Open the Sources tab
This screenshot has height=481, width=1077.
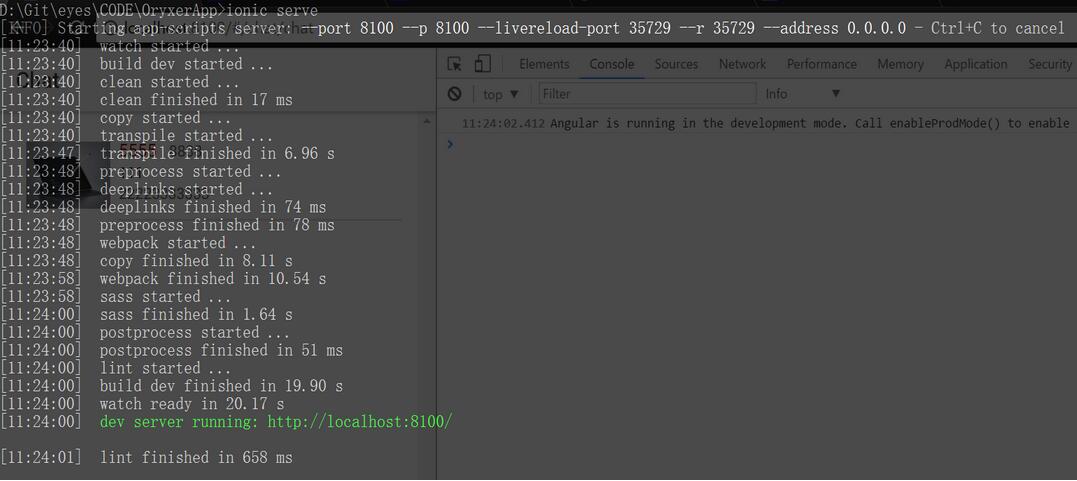coord(676,64)
